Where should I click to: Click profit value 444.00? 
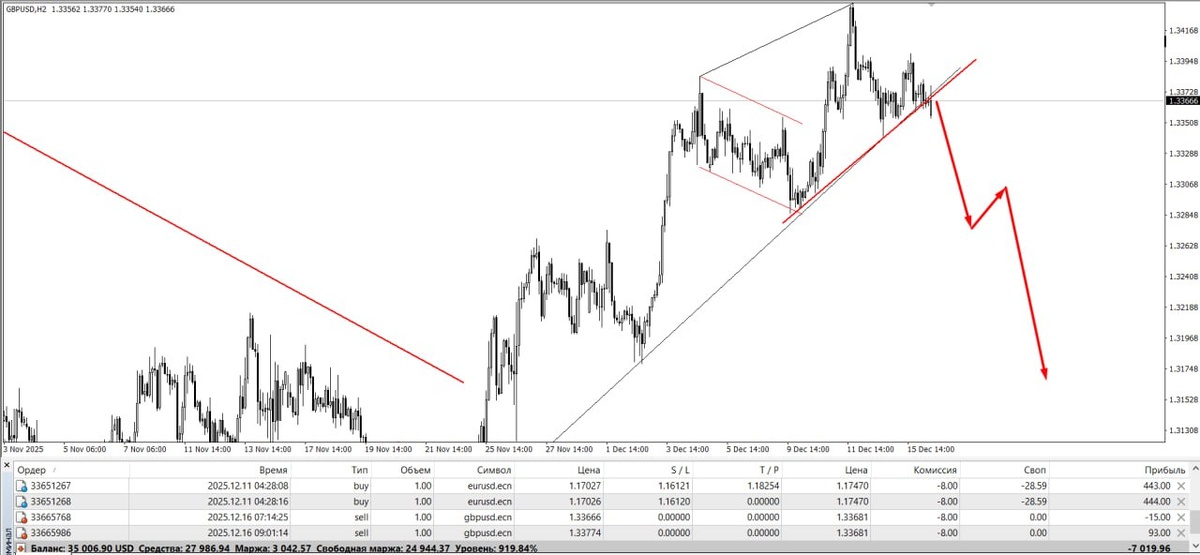pyautogui.click(x=1156, y=501)
